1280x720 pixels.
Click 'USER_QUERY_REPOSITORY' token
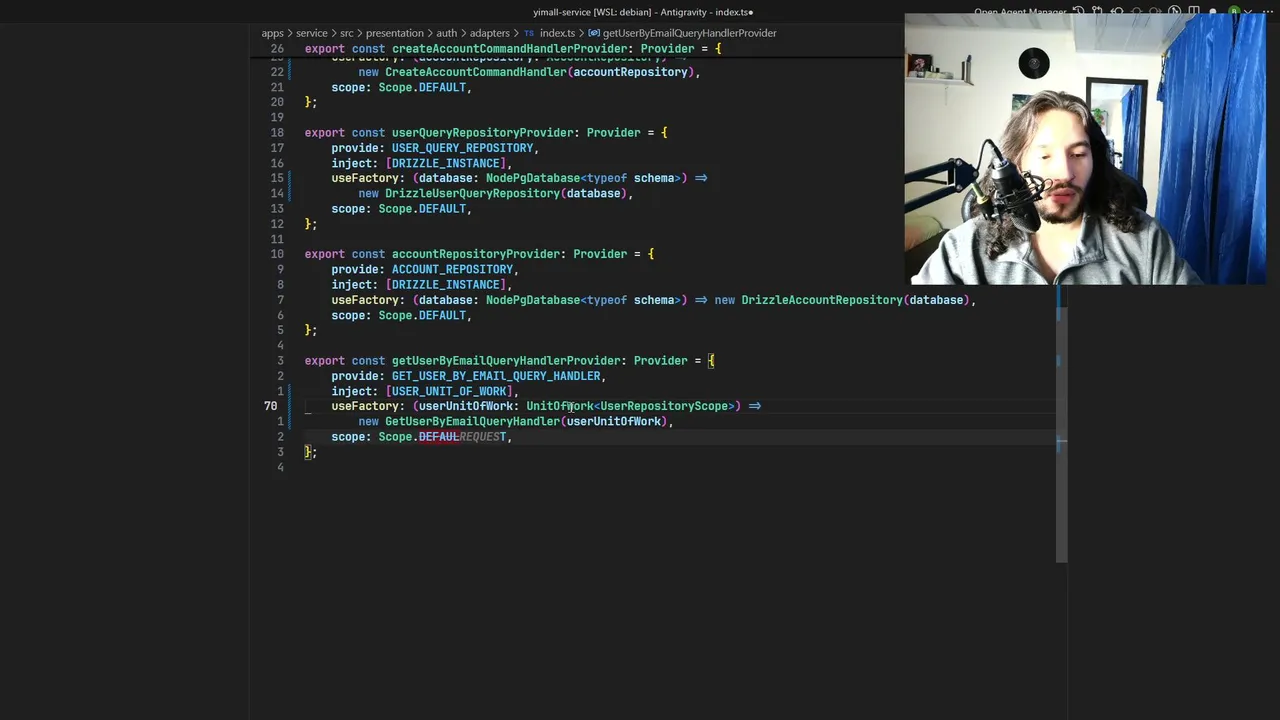[x=462, y=148]
